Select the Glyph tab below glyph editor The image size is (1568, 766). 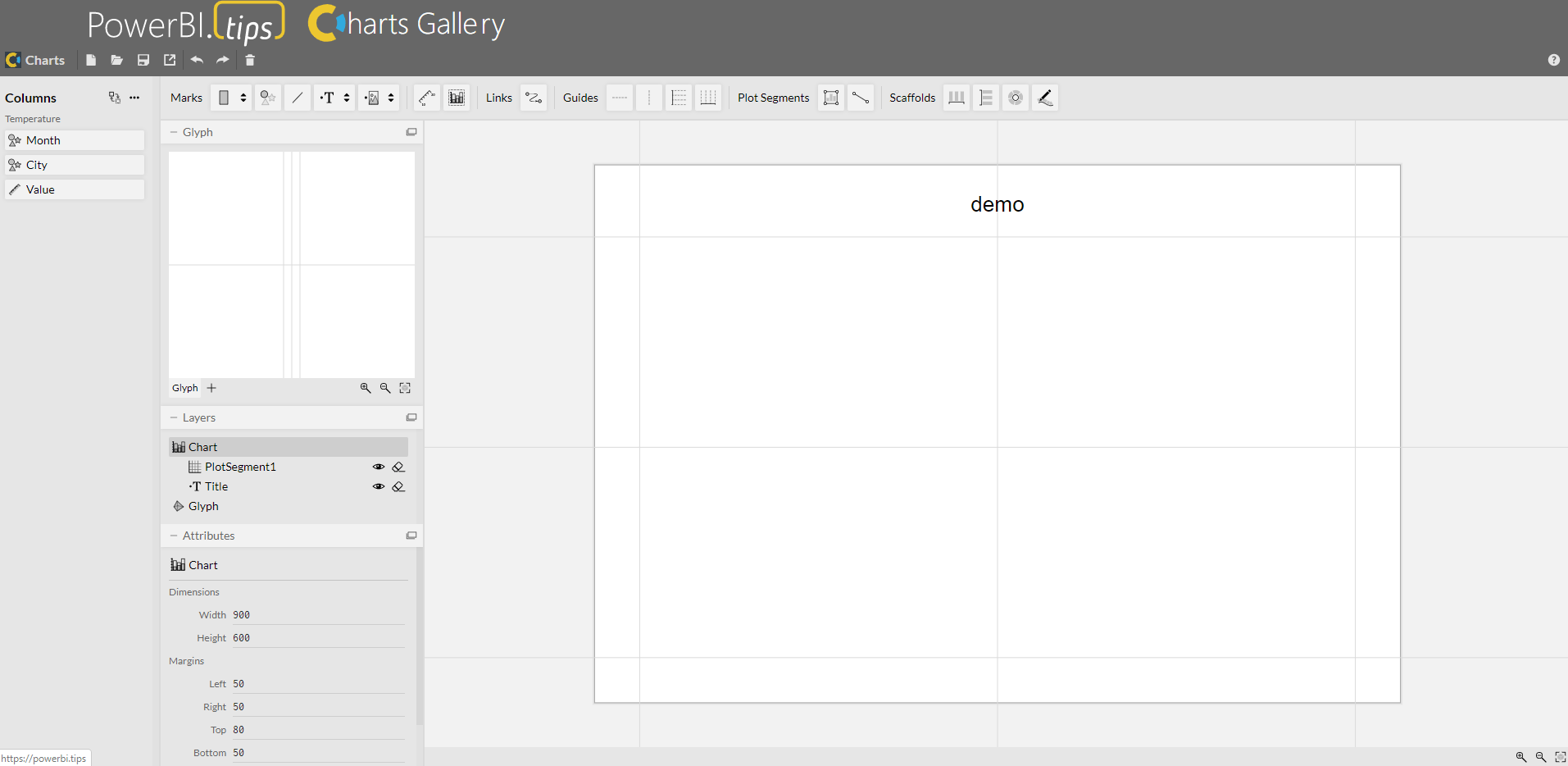(184, 388)
